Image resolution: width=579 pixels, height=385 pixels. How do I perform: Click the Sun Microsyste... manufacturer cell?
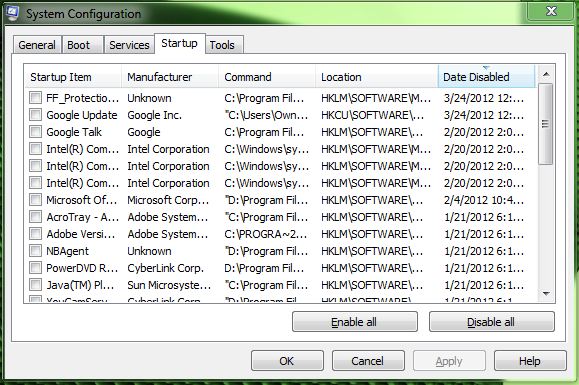(169, 285)
